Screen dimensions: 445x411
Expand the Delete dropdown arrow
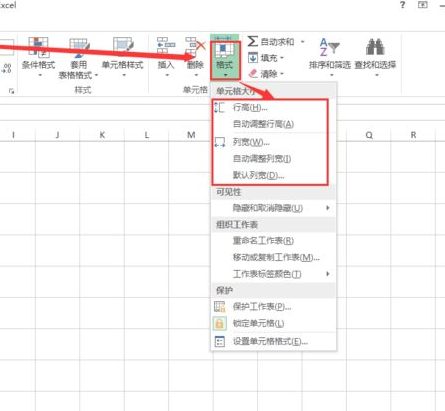pyautogui.click(x=196, y=75)
